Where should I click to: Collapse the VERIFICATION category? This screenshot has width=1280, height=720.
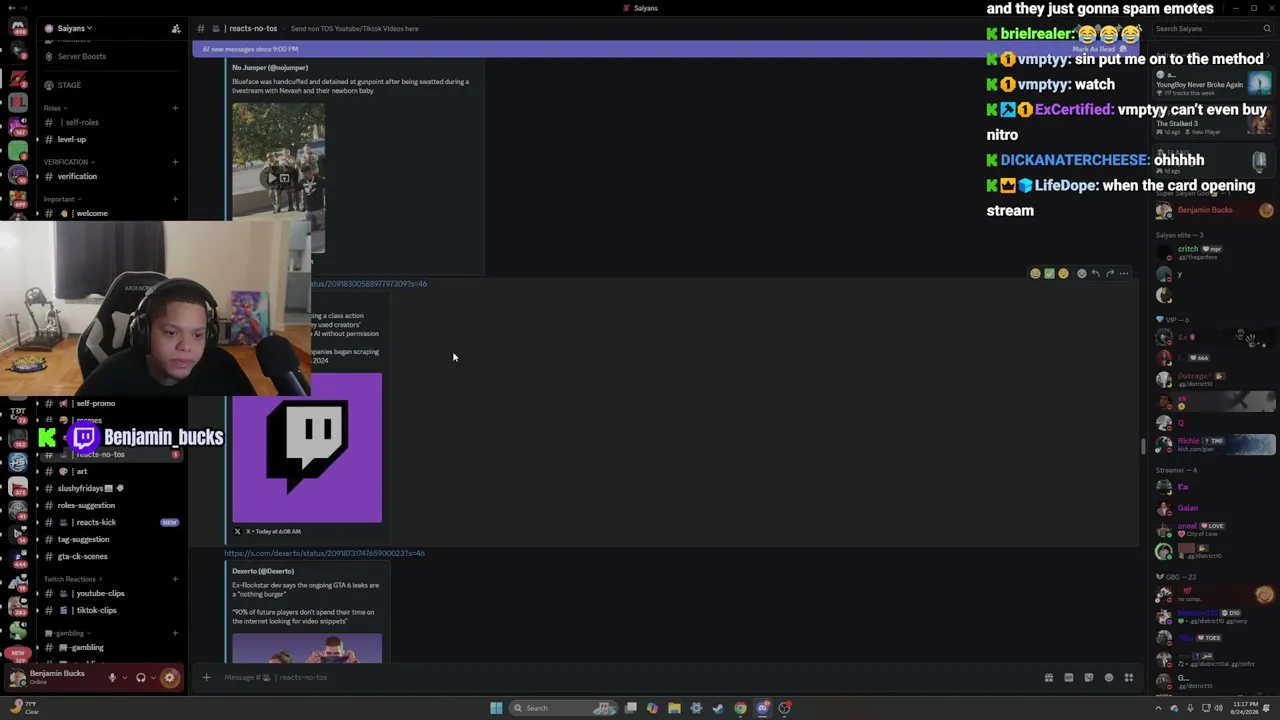[x=69, y=162]
